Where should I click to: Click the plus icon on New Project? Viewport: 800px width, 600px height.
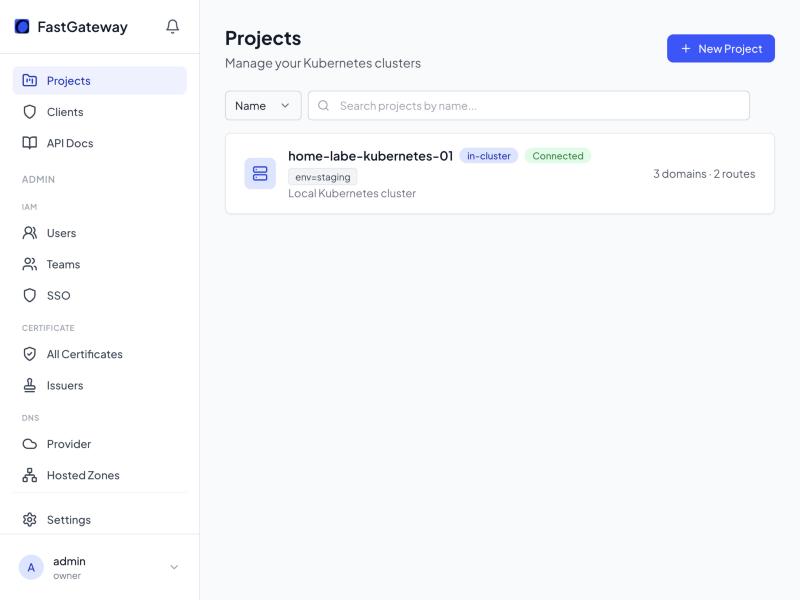(x=686, y=48)
